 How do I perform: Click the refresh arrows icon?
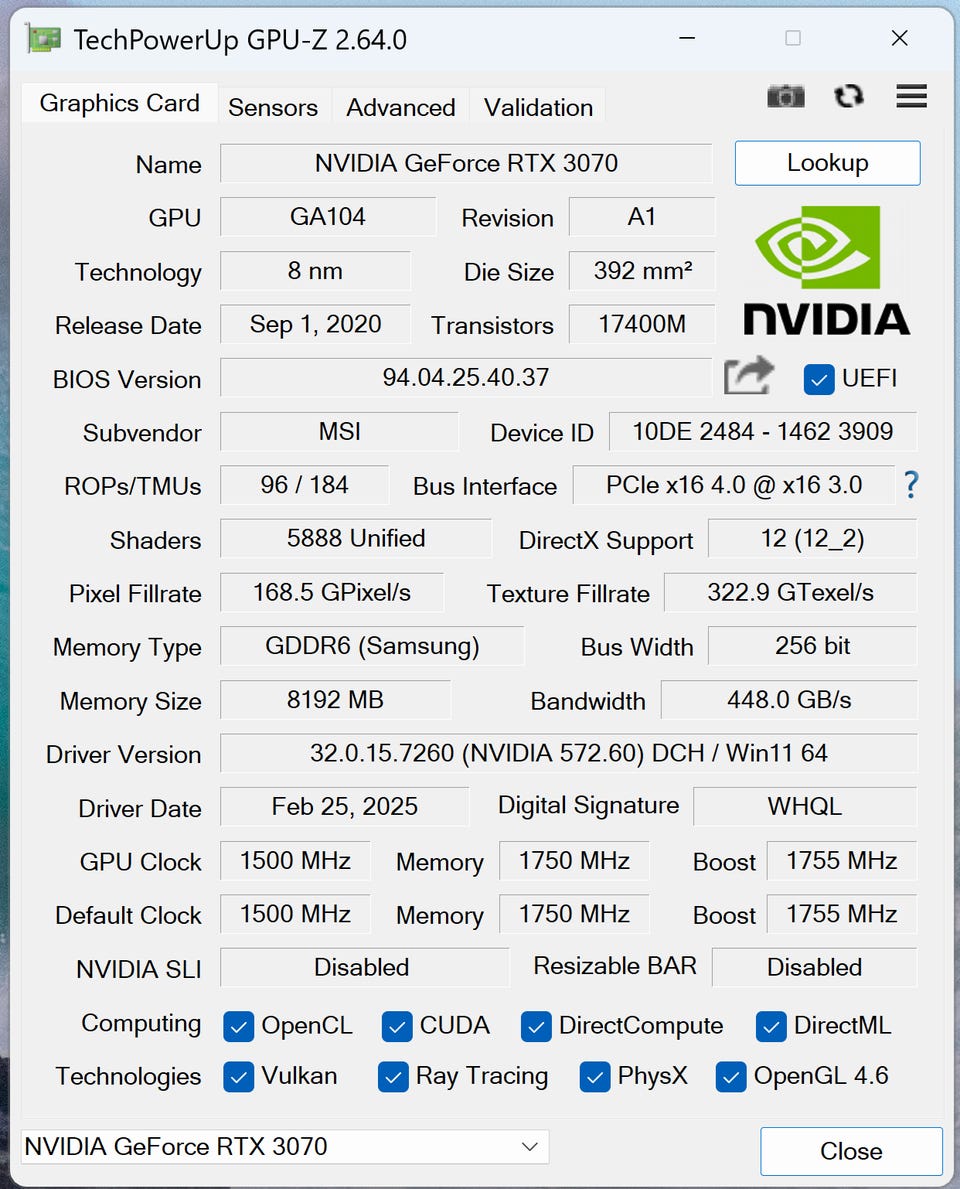click(849, 96)
